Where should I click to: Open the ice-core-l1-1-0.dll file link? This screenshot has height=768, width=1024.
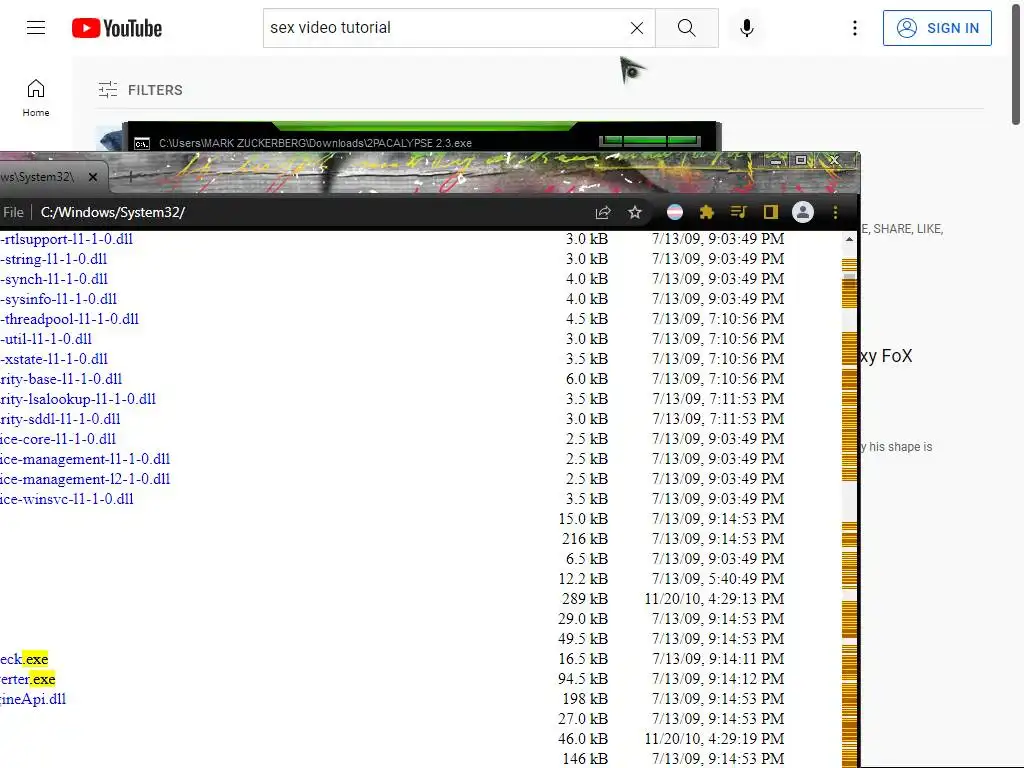(58, 439)
